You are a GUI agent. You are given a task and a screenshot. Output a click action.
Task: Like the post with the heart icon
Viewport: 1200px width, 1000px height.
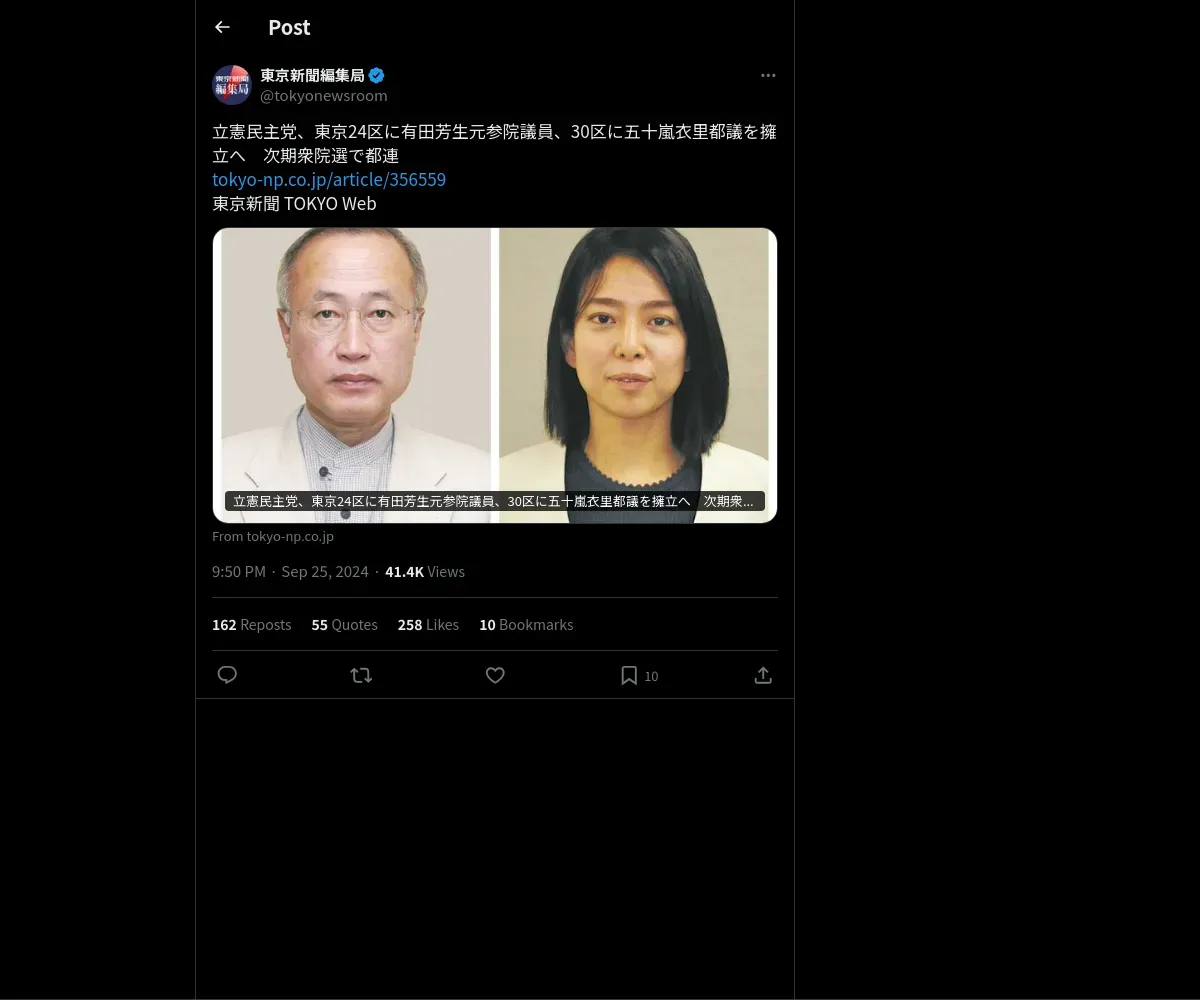pos(495,675)
